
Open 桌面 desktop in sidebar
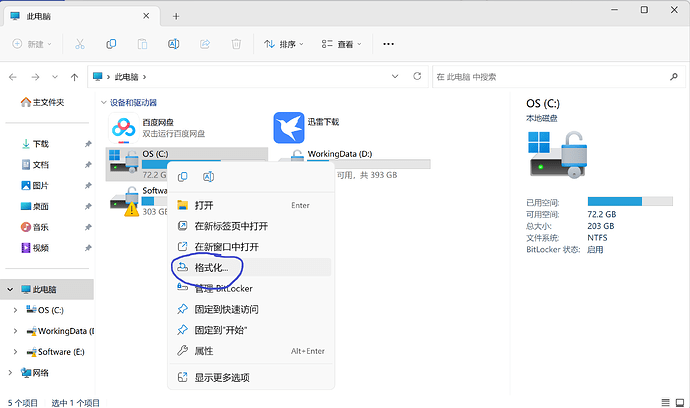point(35,206)
